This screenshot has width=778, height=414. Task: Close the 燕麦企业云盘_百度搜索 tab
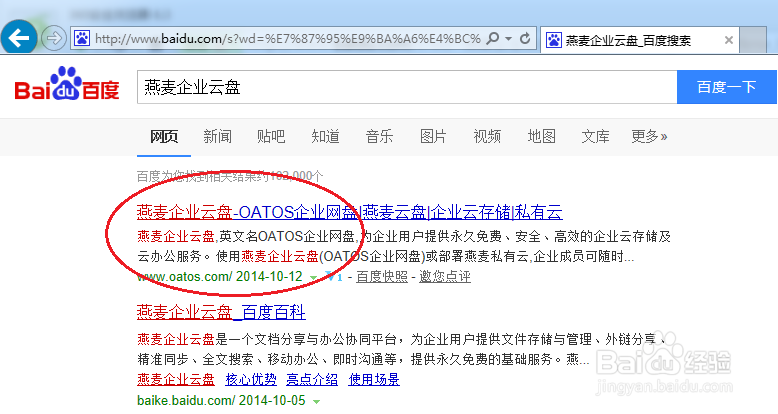[x=728, y=40]
